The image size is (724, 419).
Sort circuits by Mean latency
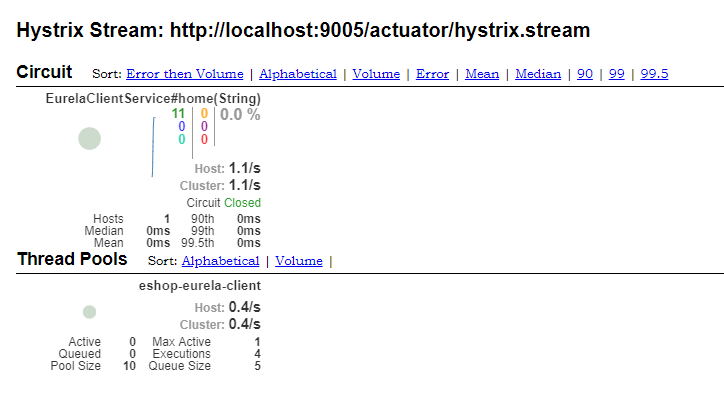click(481, 74)
